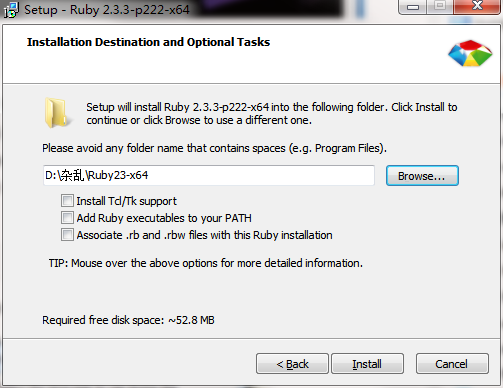This screenshot has width=503, height=388.
Task: Click the yellow folder icon
Action: [x=57, y=113]
